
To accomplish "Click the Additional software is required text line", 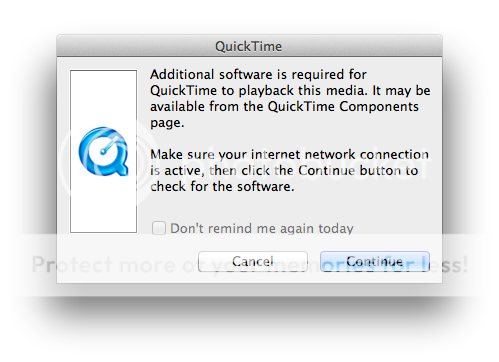I will [x=258, y=74].
